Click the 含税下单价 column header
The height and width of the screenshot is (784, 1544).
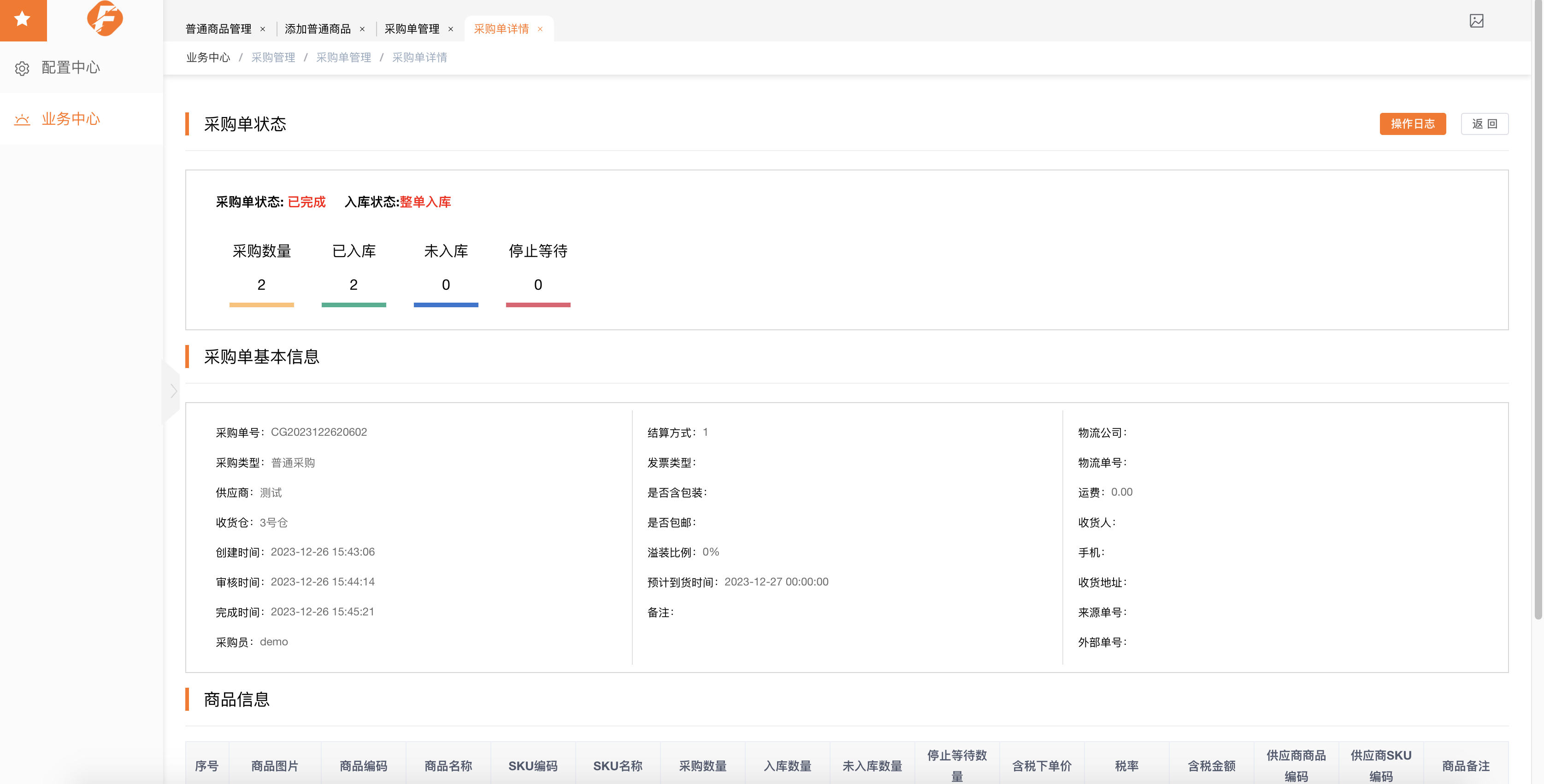pyautogui.click(x=1042, y=766)
